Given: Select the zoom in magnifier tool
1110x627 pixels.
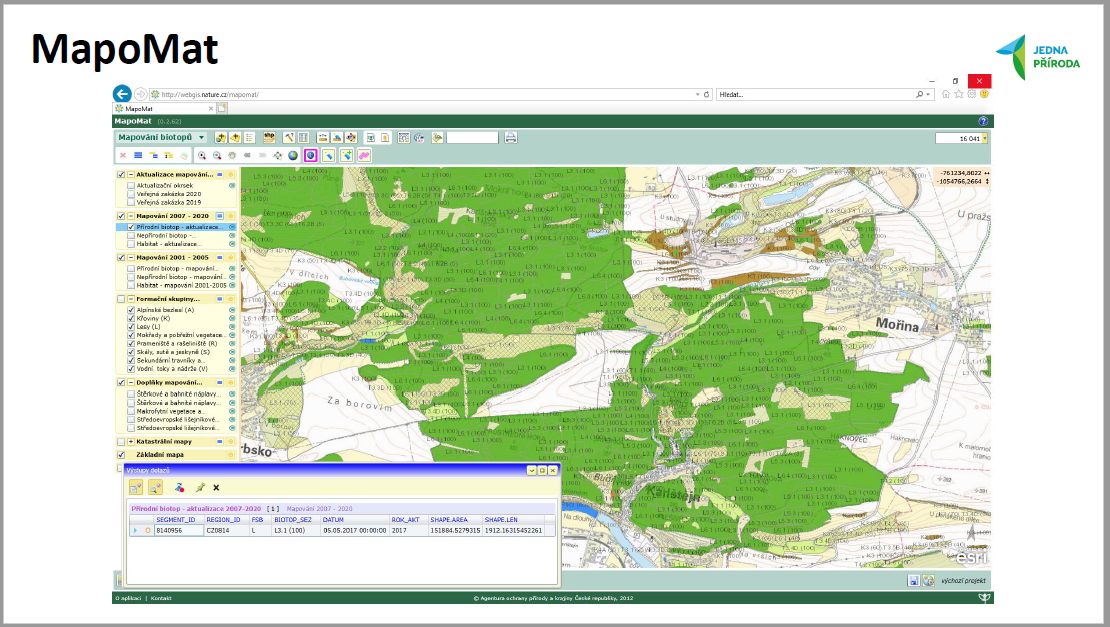Looking at the screenshot, I should (202, 156).
